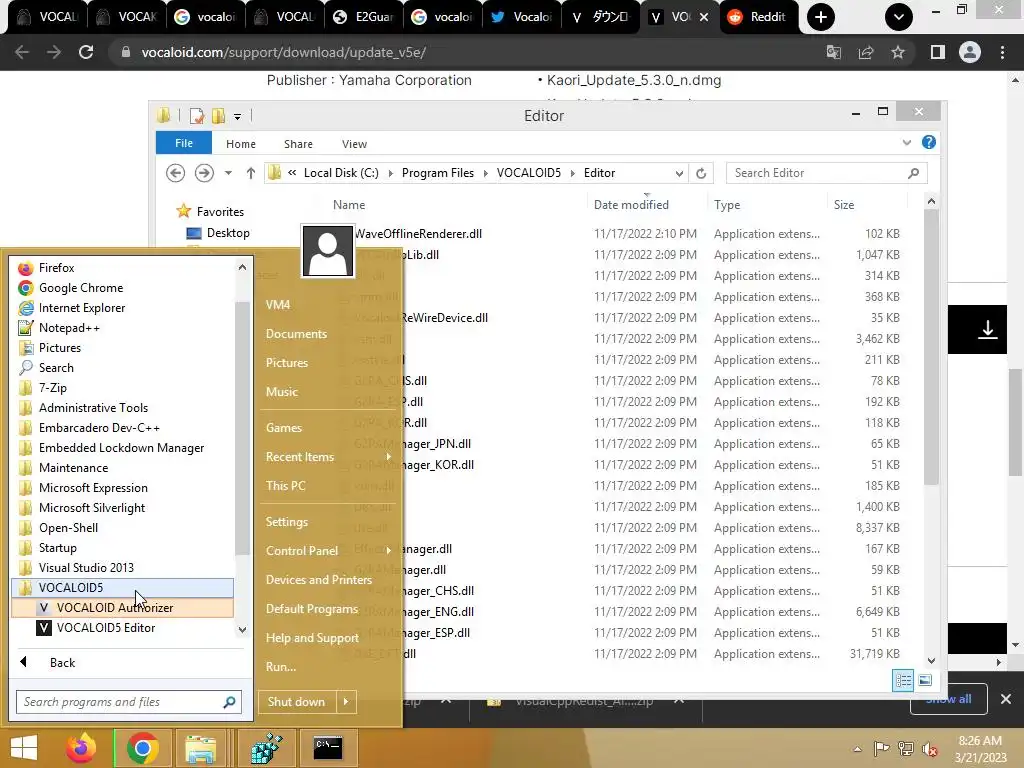Viewport: 1024px width, 768px height.
Task: Launch VOCALOID Authorizer
Action: (122, 608)
